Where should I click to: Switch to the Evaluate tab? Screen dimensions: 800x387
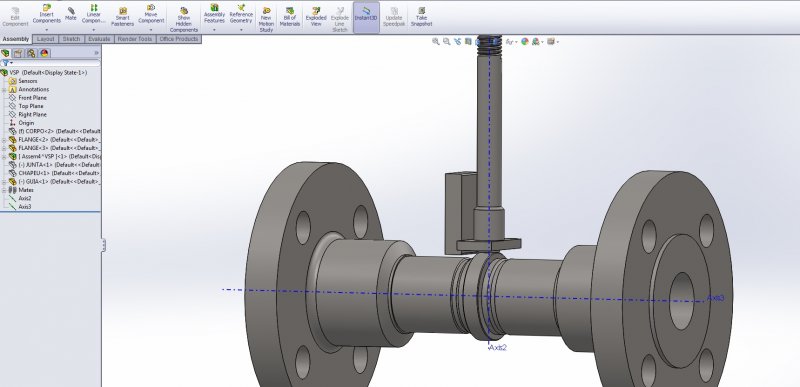(x=99, y=39)
